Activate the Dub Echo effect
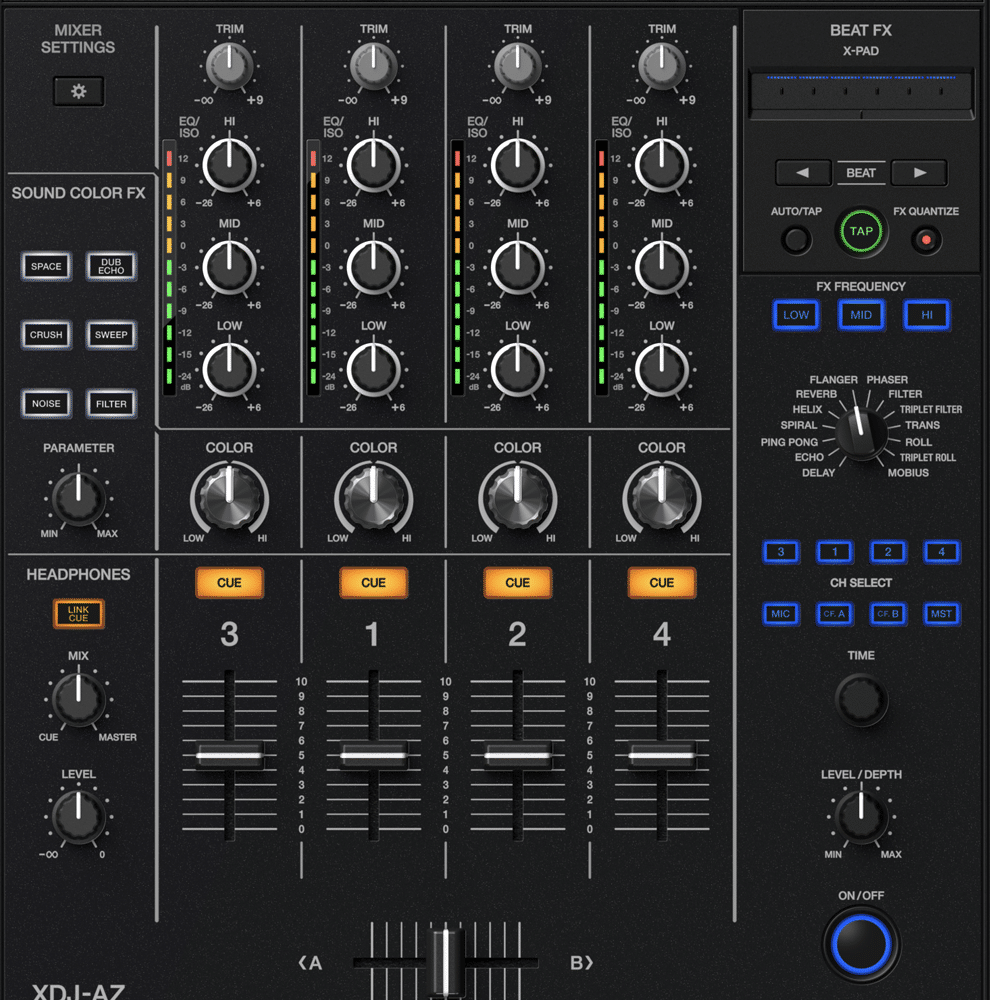990x1000 pixels. point(111,266)
